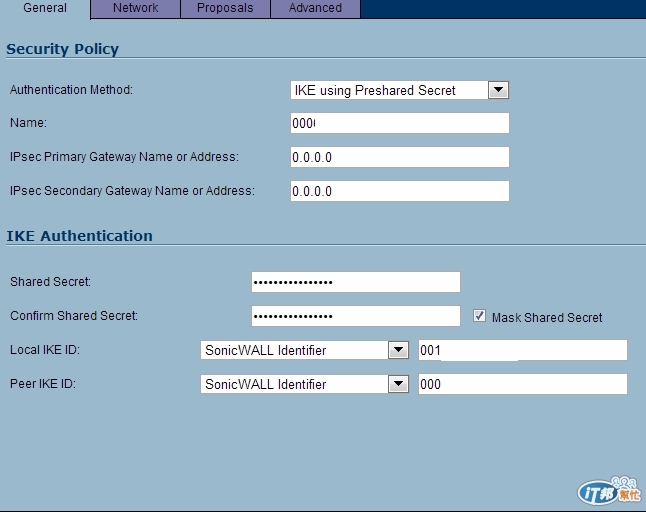Click the Shared Secret password field
The width and height of the screenshot is (646, 512).
(x=356, y=282)
